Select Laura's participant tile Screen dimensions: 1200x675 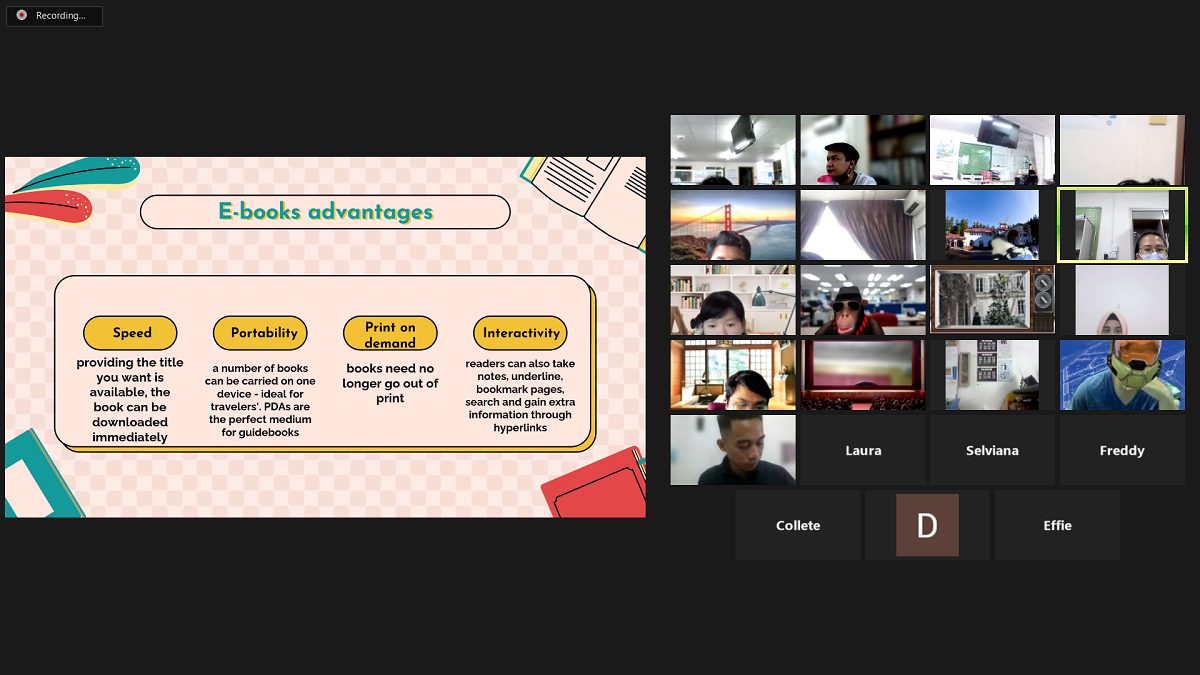coord(863,450)
